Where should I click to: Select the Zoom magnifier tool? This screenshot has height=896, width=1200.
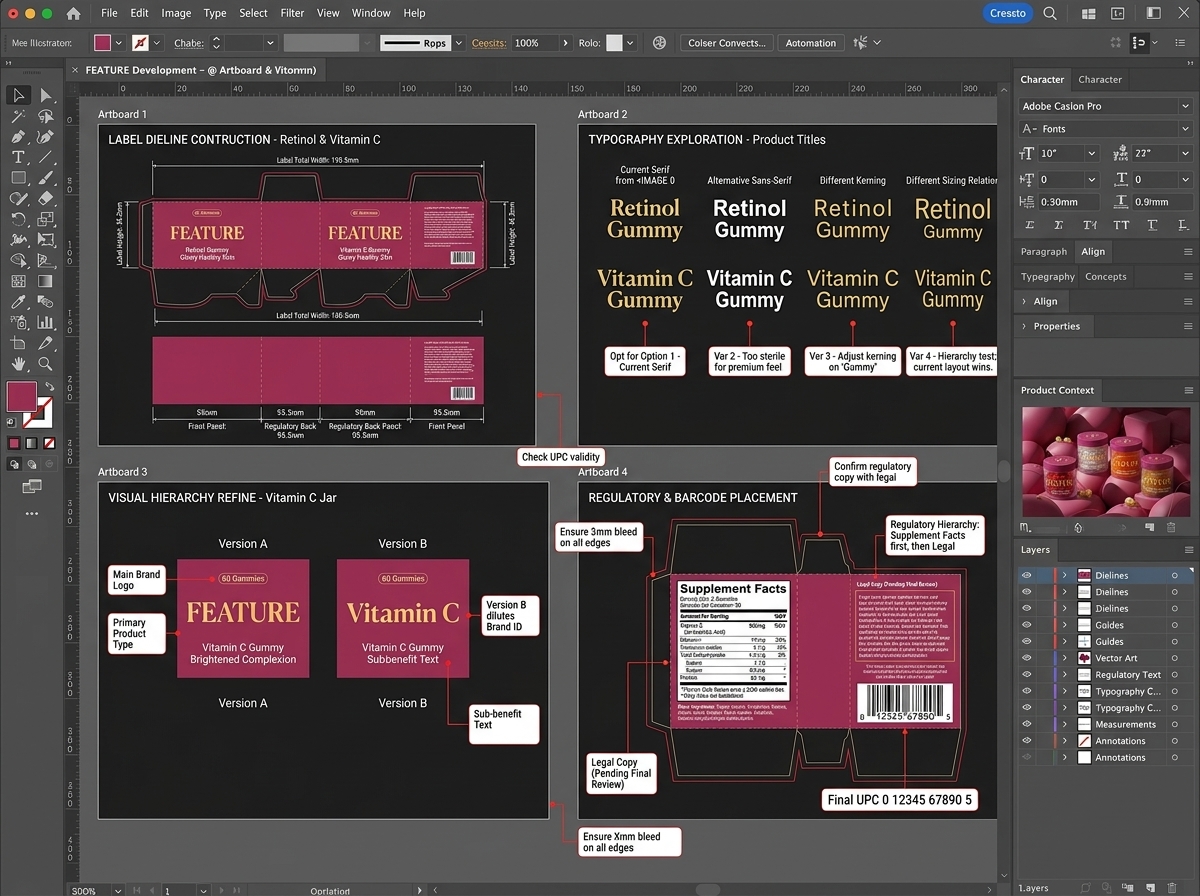tap(45, 364)
